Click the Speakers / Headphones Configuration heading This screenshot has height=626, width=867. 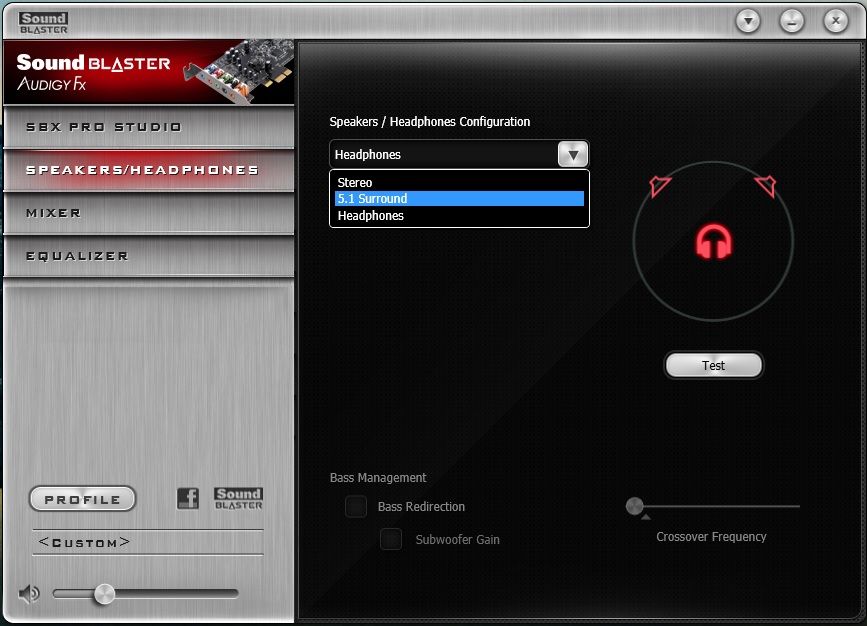430,122
